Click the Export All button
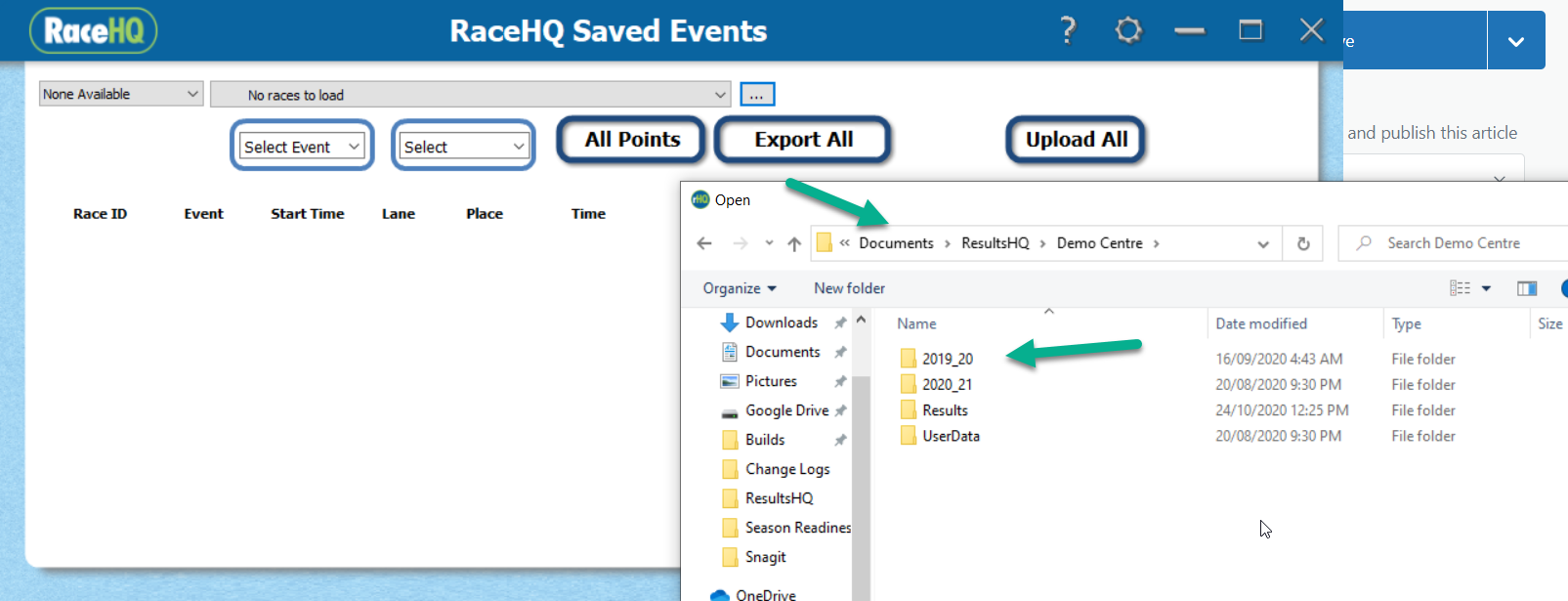This screenshot has width=1568, height=601. click(803, 140)
